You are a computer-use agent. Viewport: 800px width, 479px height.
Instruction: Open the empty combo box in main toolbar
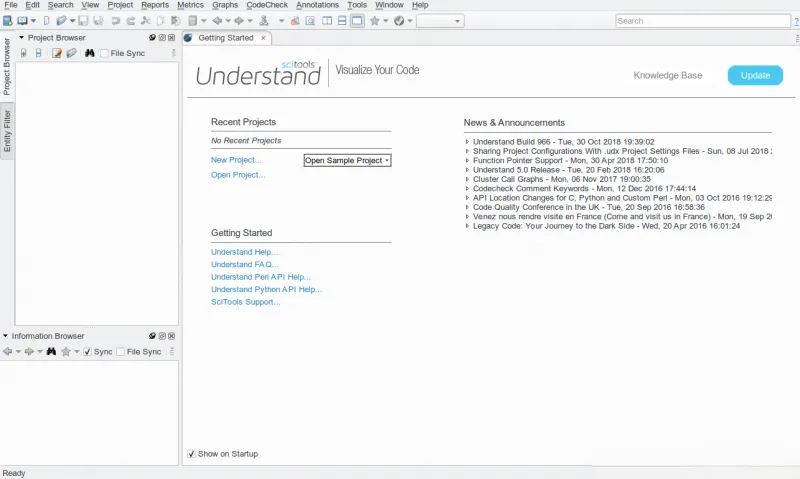[x=440, y=21]
